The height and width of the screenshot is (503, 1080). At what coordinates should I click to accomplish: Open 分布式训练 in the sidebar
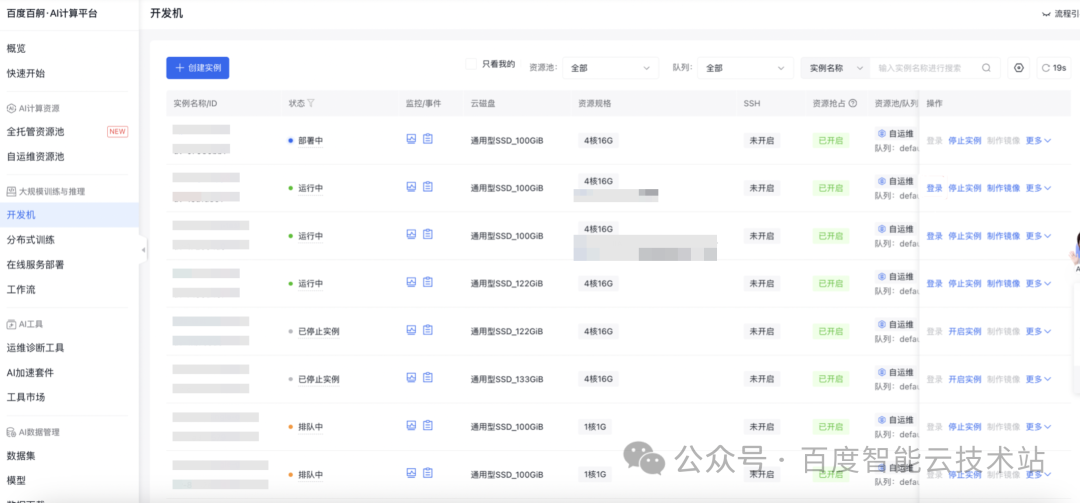[31, 240]
